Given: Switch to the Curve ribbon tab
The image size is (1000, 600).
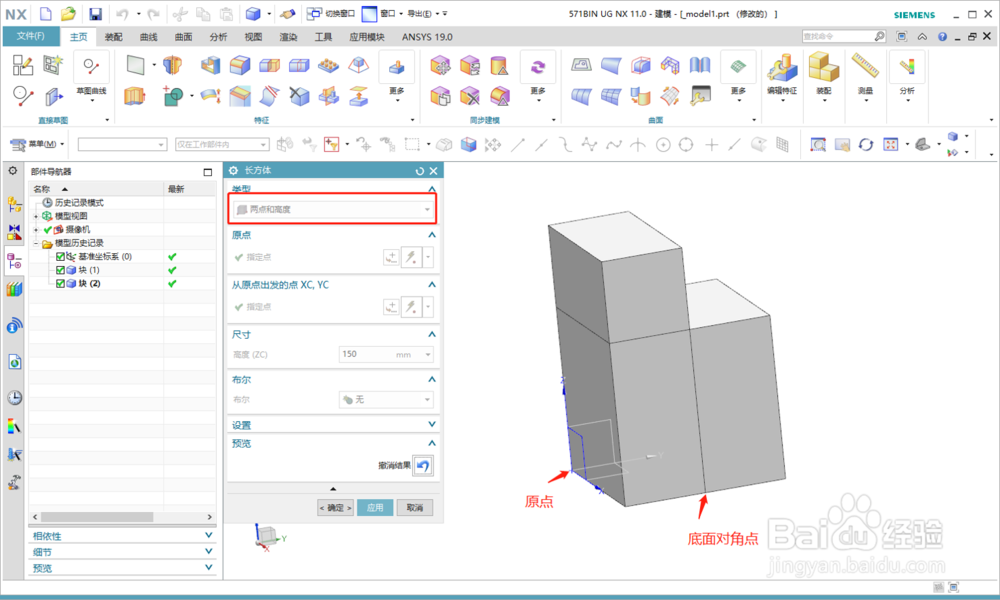Looking at the screenshot, I should [x=149, y=37].
